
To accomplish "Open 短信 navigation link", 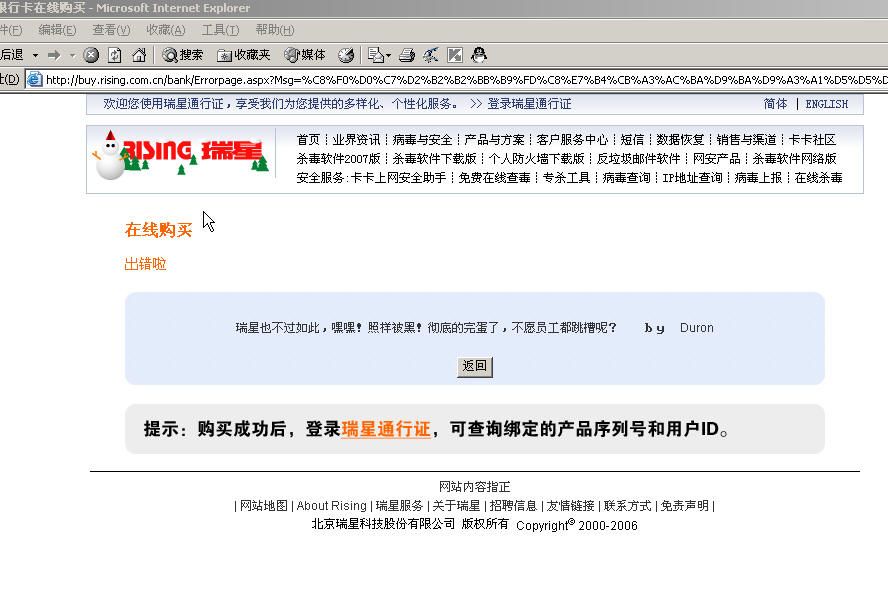I will 632,140.
